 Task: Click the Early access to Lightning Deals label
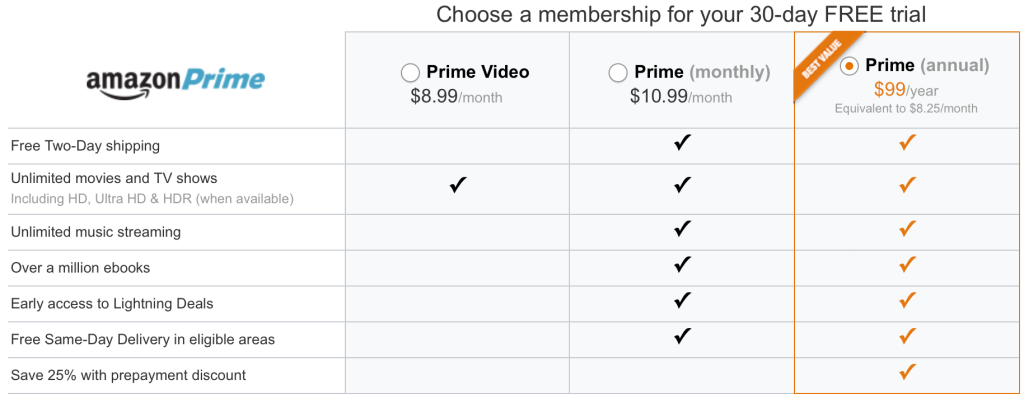click(x=112, y=304)
